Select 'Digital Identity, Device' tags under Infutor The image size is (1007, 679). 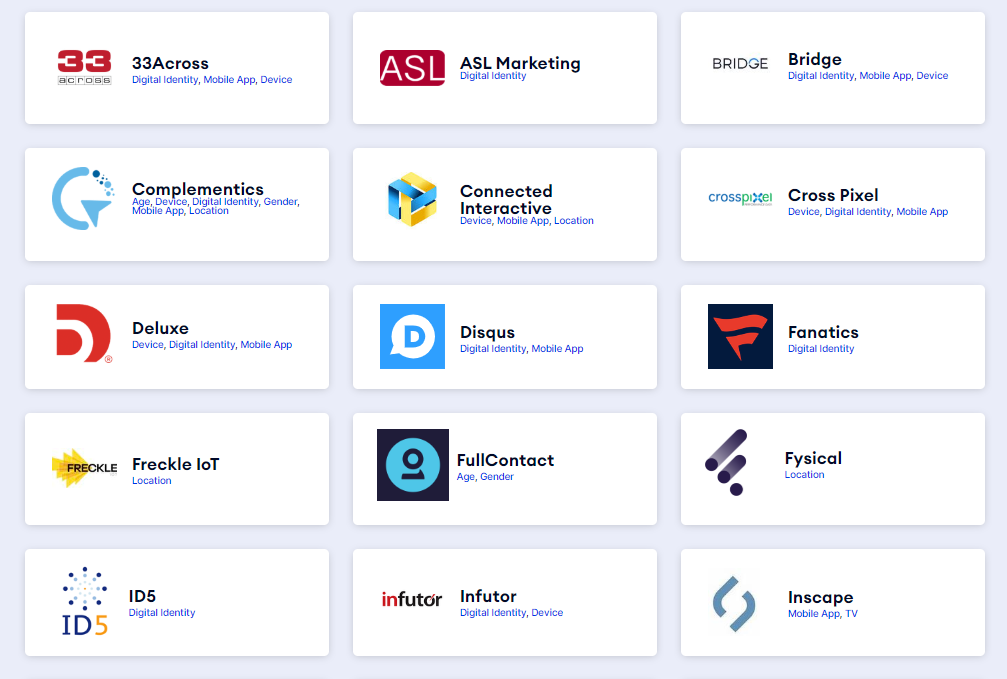pos(511,612)
